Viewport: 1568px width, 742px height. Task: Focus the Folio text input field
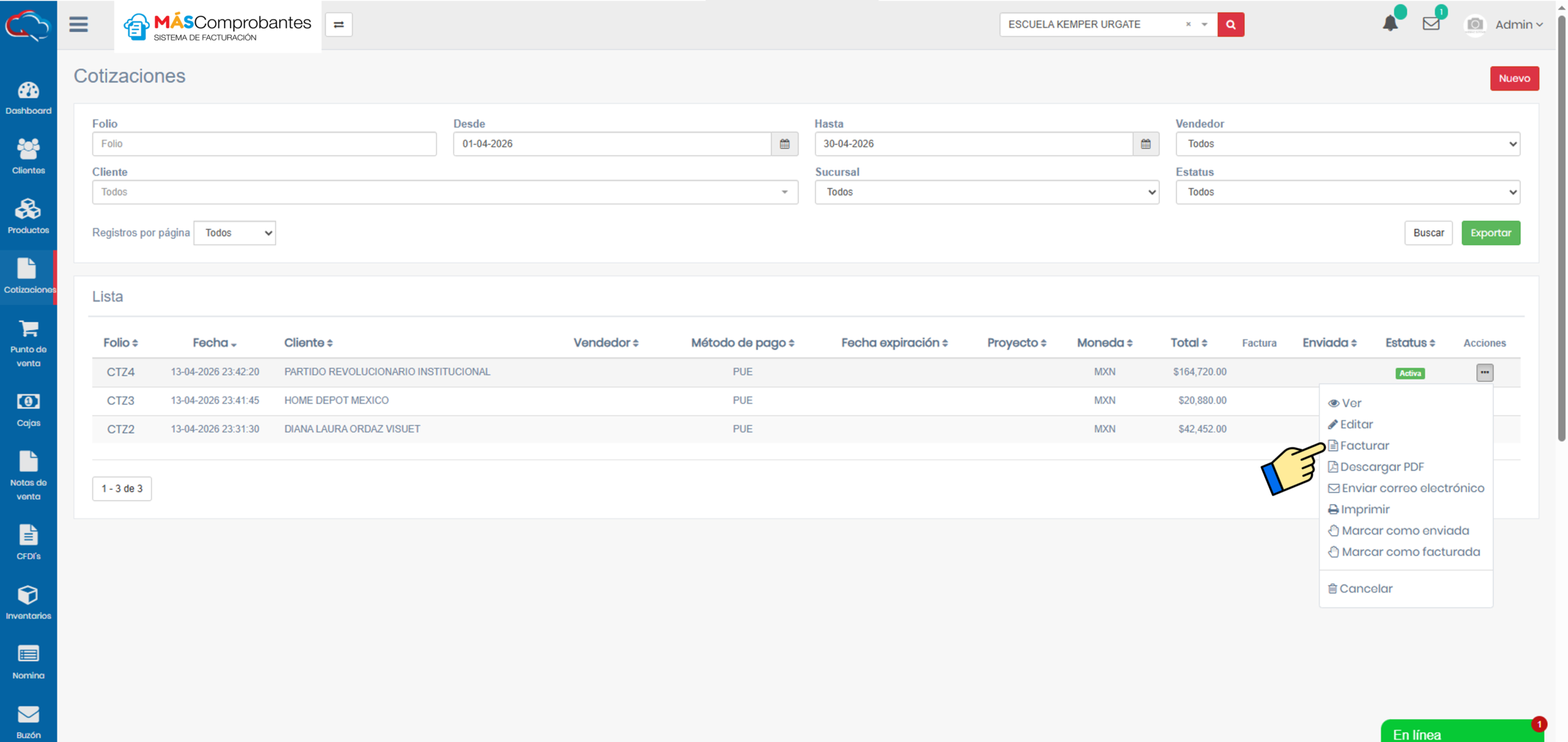(264, 144)
